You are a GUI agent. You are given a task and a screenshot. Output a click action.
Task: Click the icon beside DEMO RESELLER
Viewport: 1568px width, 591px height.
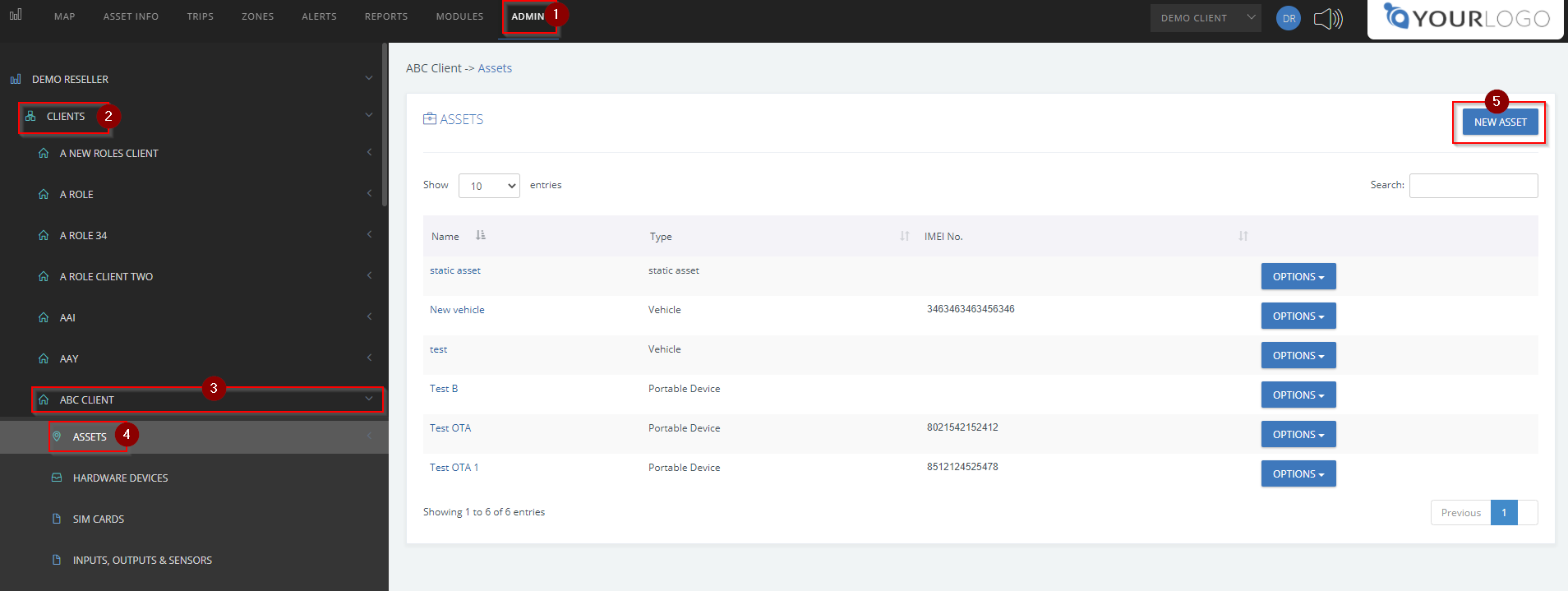click(x=16, y=79)
